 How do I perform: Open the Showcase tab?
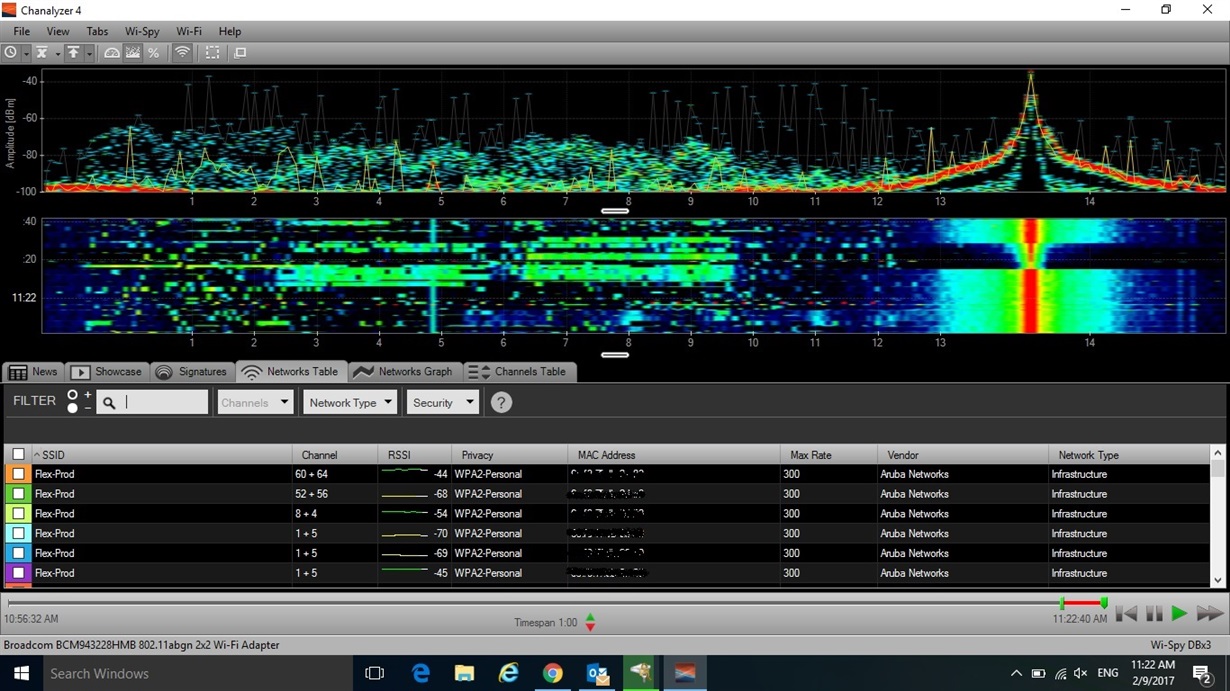pos(107,371)
